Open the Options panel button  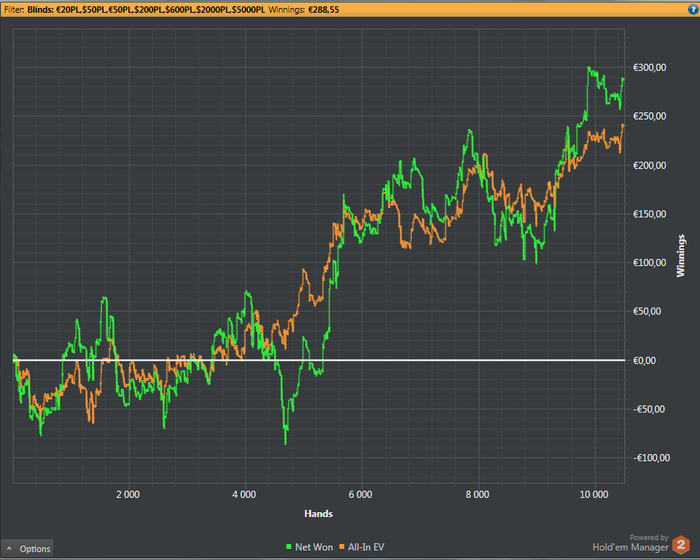point(27,548)
